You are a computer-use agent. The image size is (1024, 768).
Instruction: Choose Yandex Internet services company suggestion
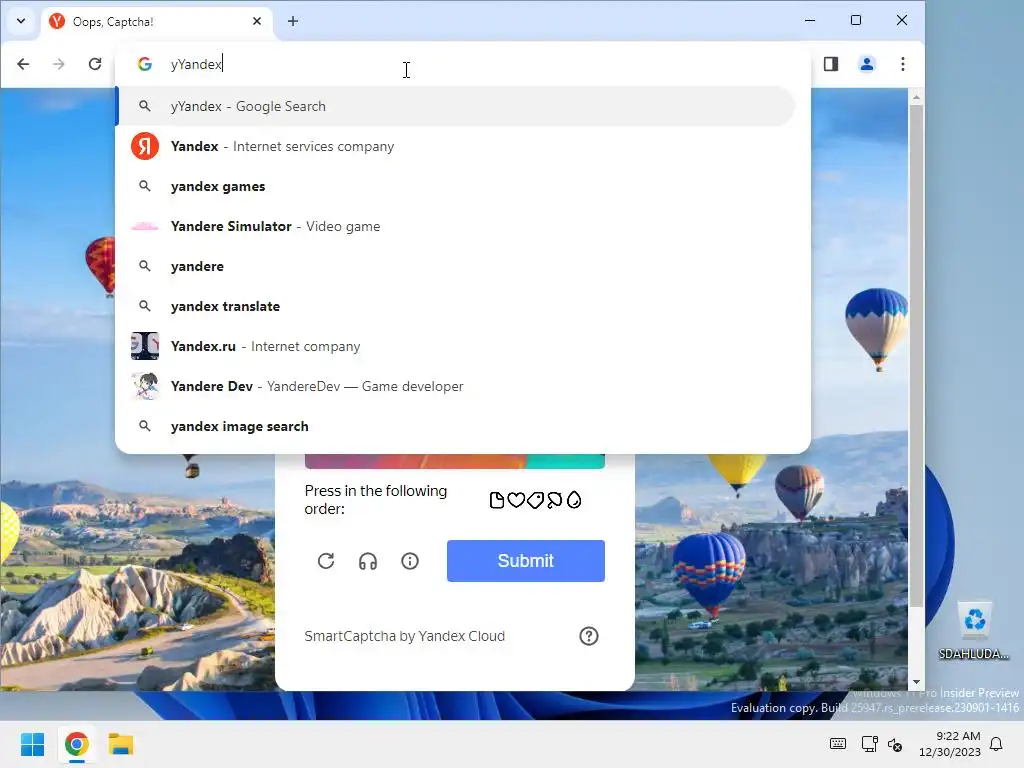tap(455, 146)
